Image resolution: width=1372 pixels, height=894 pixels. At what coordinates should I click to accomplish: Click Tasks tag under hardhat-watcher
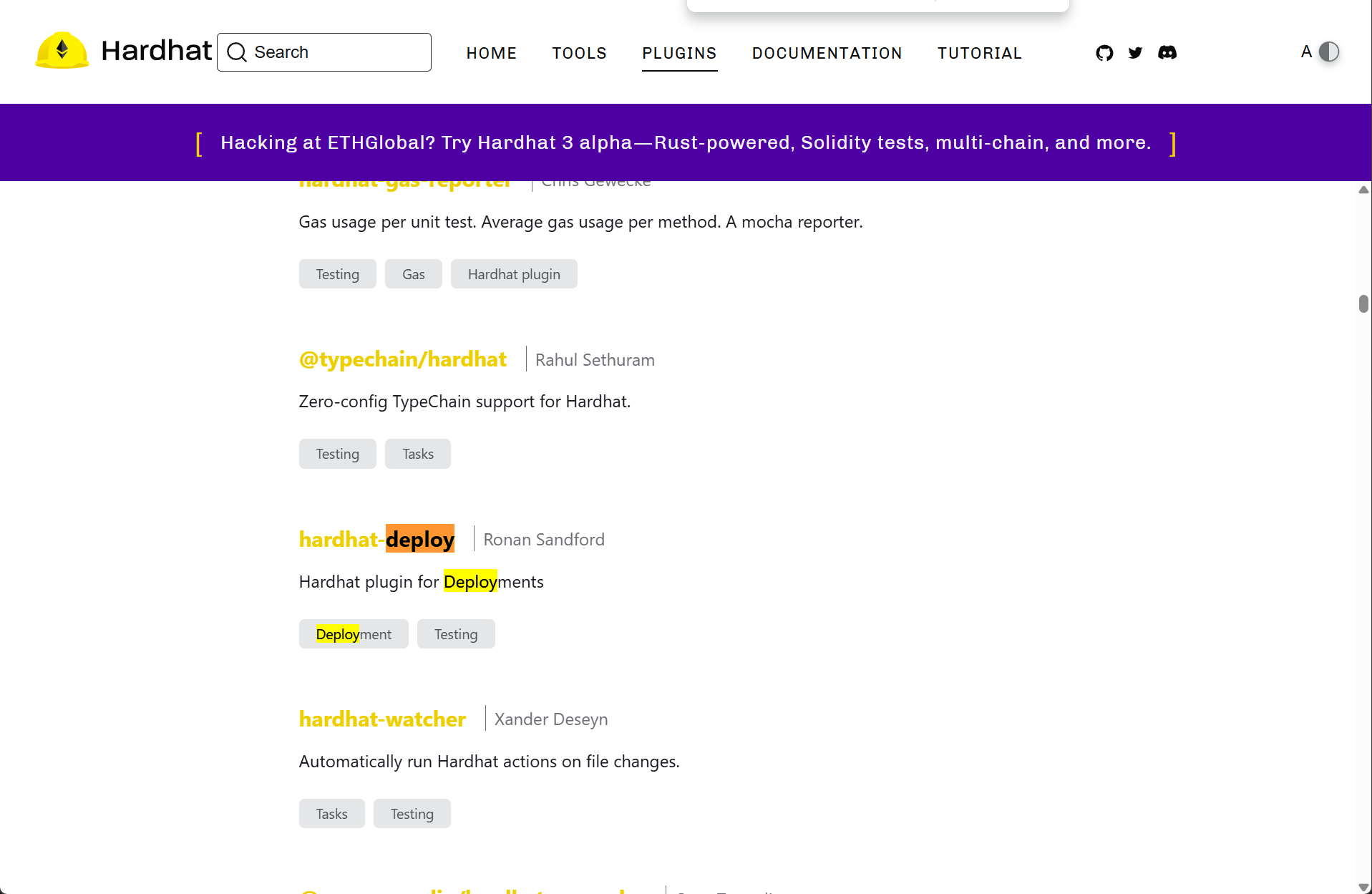click(x=332, y=814)
